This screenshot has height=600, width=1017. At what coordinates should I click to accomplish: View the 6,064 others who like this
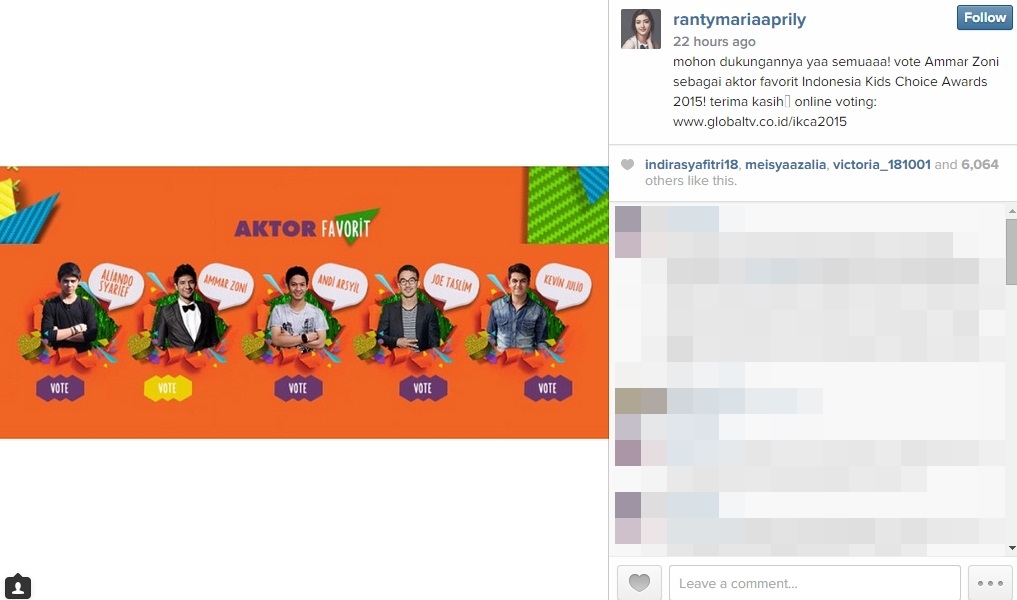coord(979,165)
